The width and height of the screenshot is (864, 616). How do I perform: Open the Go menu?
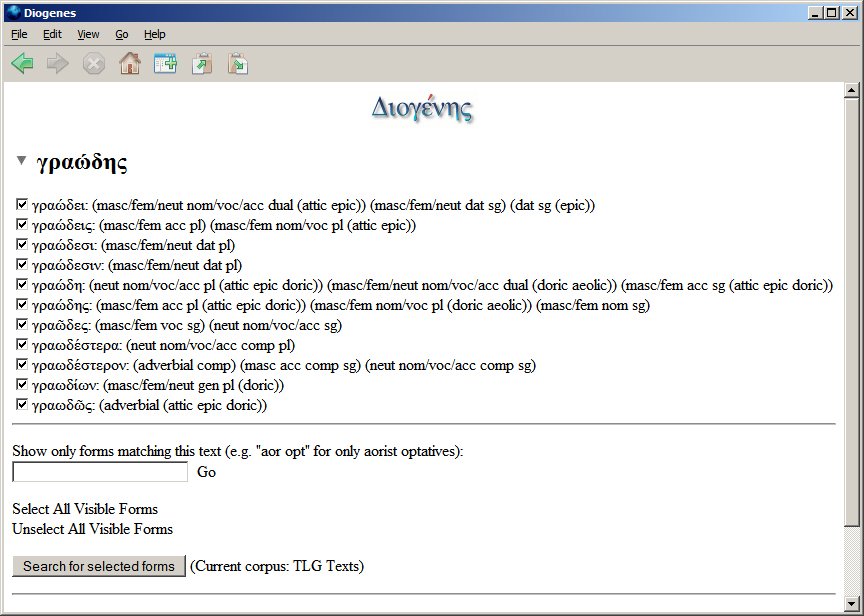(x=121, y=34)
